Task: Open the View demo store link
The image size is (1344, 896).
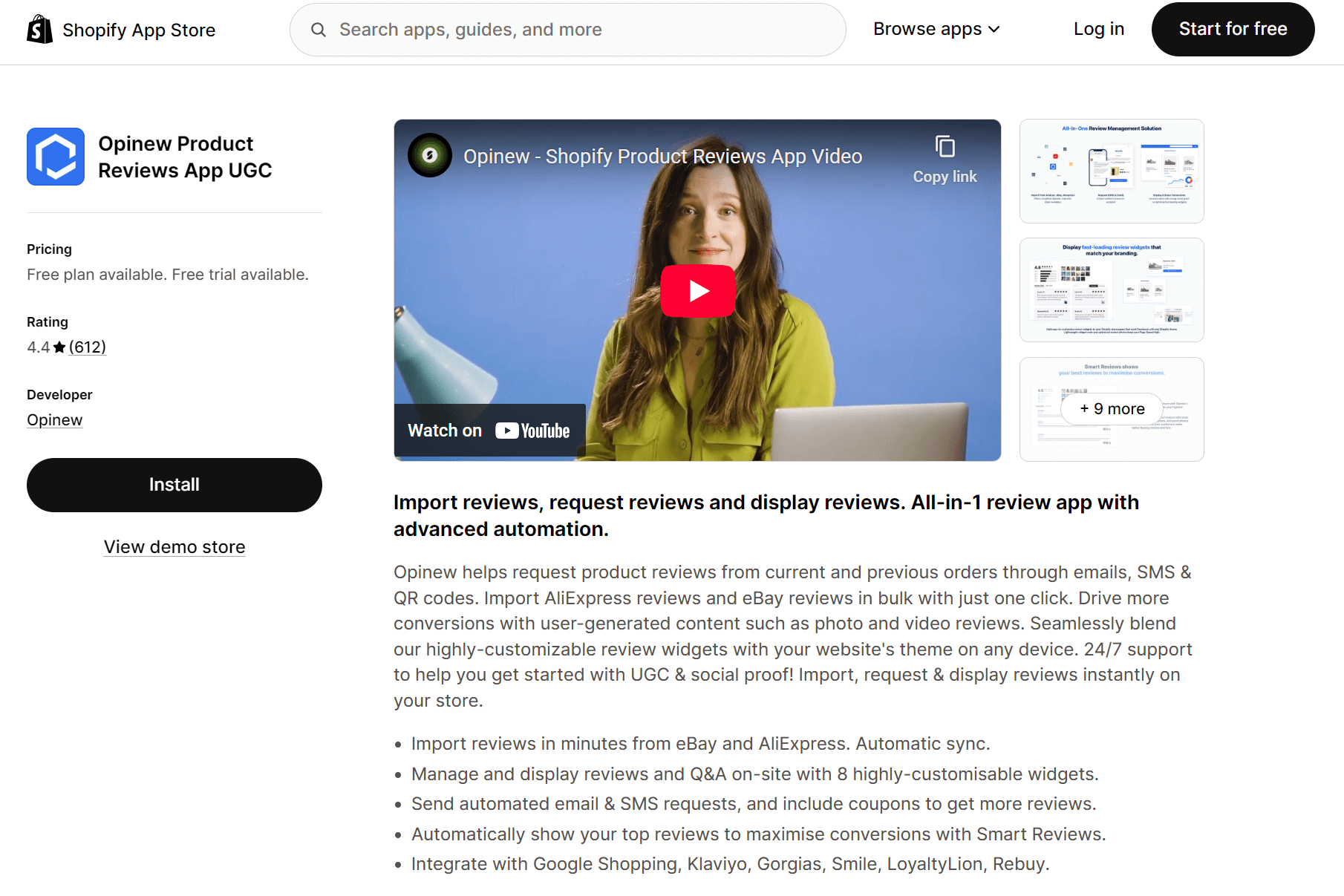Action: [x=174, y=547]
